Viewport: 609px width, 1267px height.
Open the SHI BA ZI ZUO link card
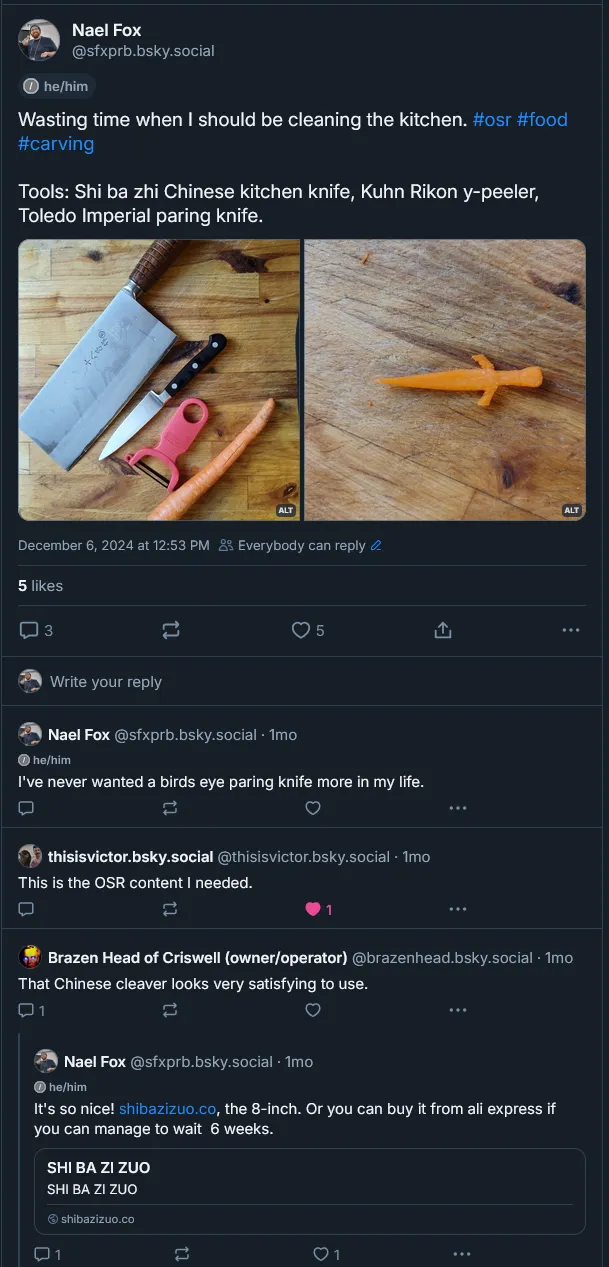[309, 1191]
